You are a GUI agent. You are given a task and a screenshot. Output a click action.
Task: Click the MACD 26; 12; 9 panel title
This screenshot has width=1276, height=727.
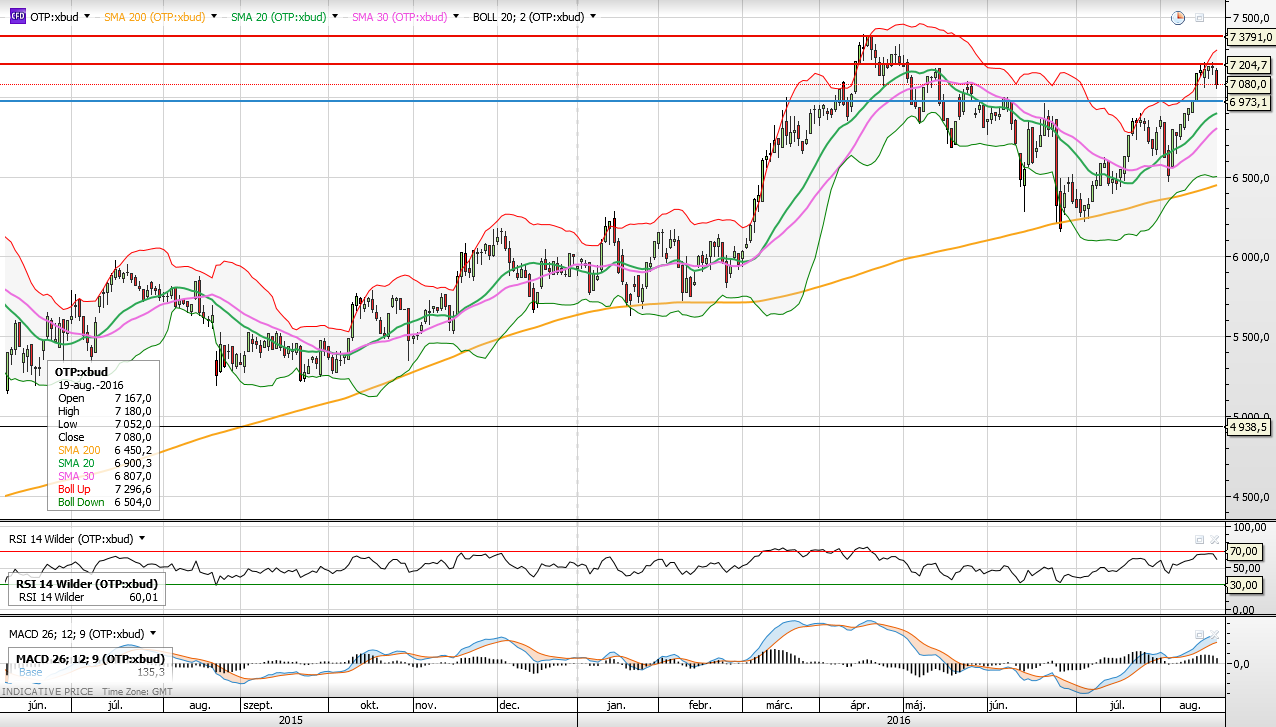pos(77,634)
